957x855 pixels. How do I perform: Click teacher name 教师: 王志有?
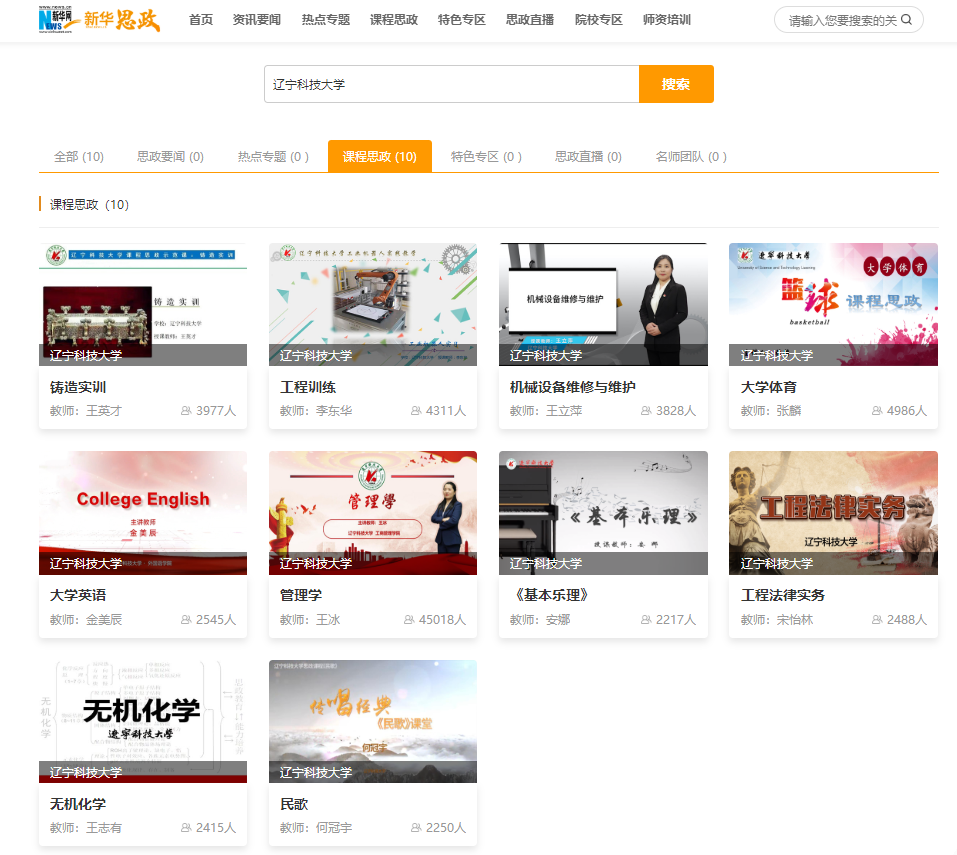pos(85,828)
